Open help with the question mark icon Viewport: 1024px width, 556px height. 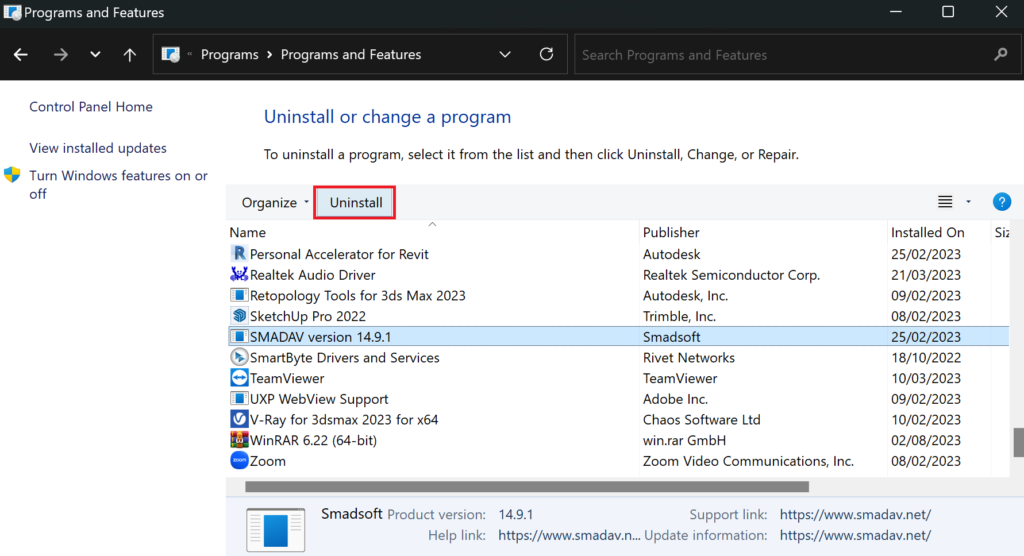[x=1002, y=202]
